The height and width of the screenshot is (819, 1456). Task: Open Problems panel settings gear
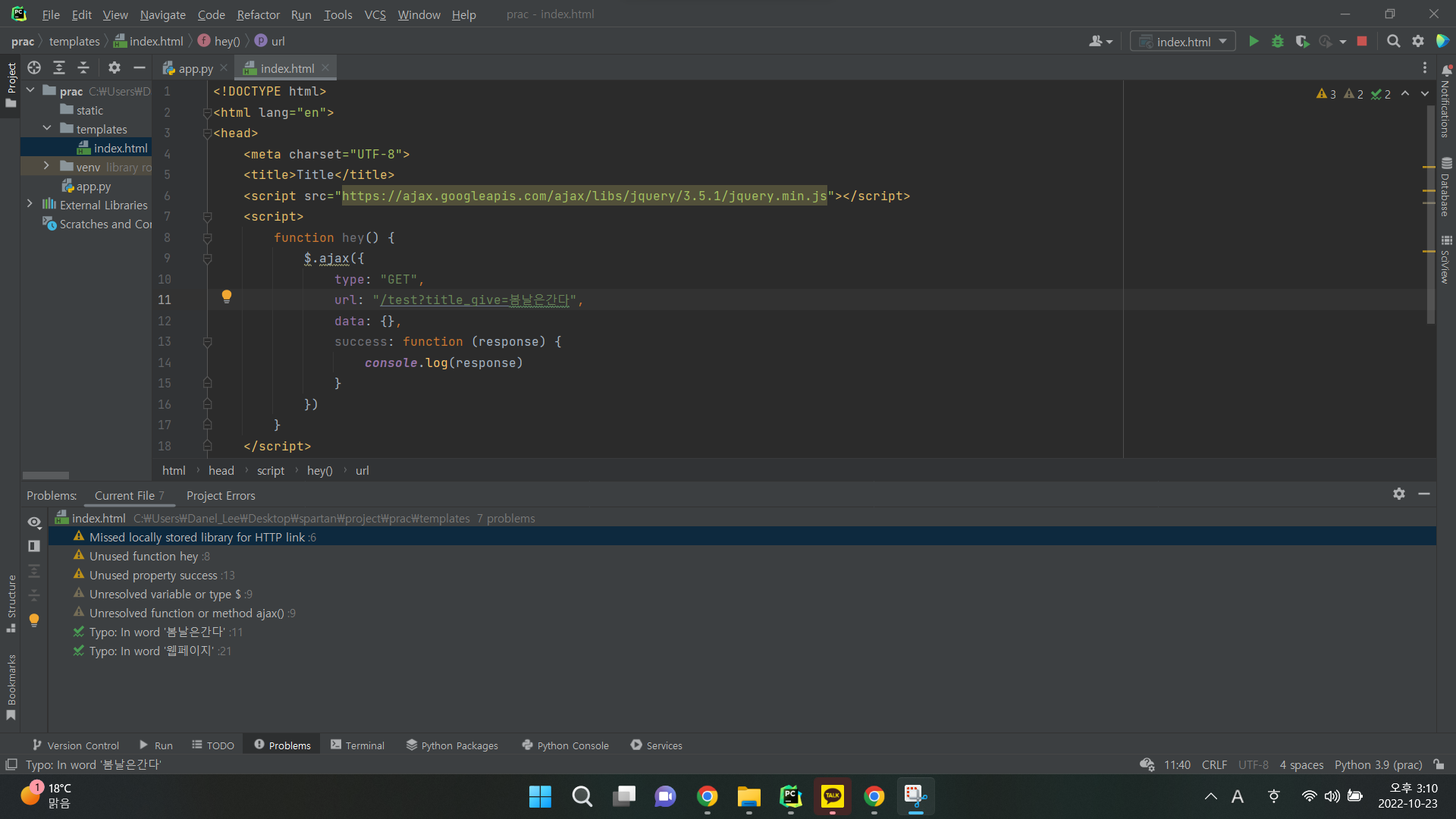point(1399,494)
